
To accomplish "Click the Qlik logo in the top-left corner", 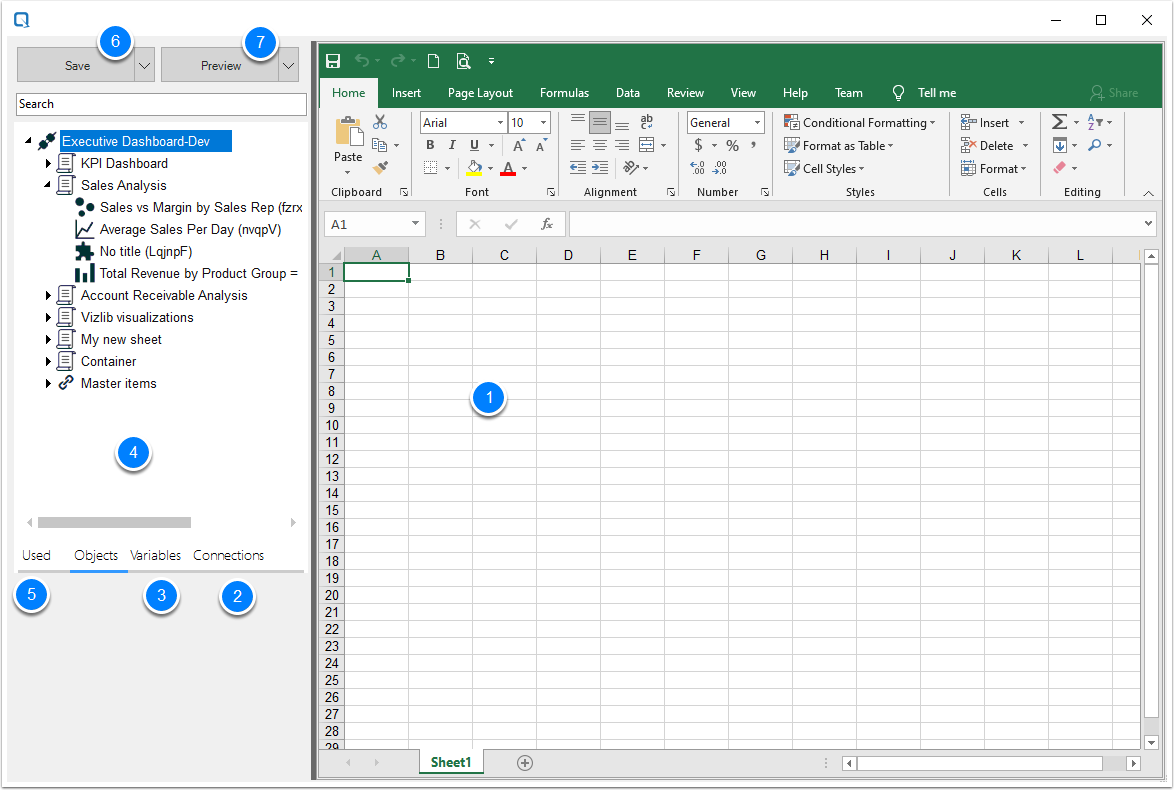I will (21, 18).
